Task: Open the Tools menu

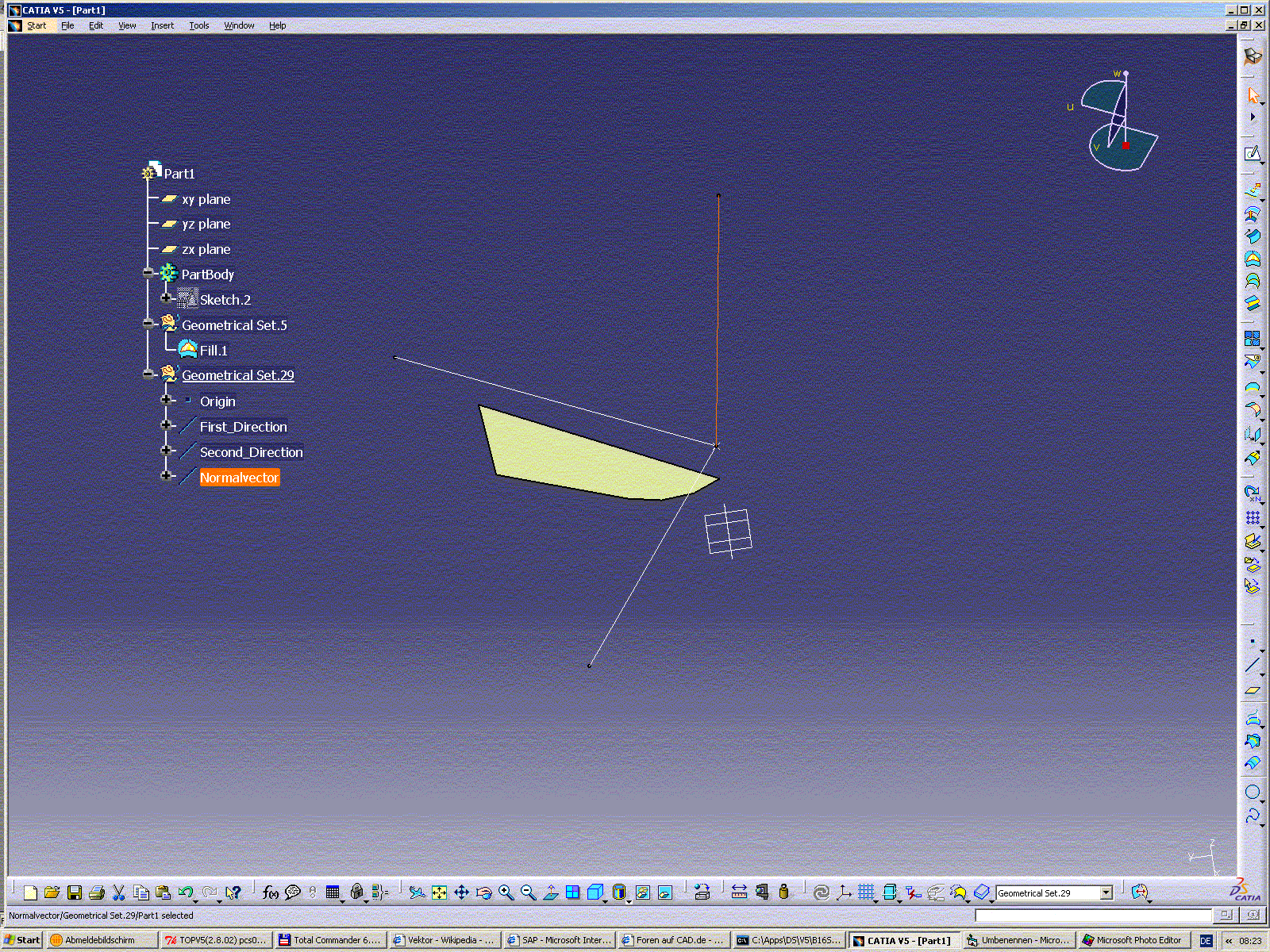Action: click(198, 25)
